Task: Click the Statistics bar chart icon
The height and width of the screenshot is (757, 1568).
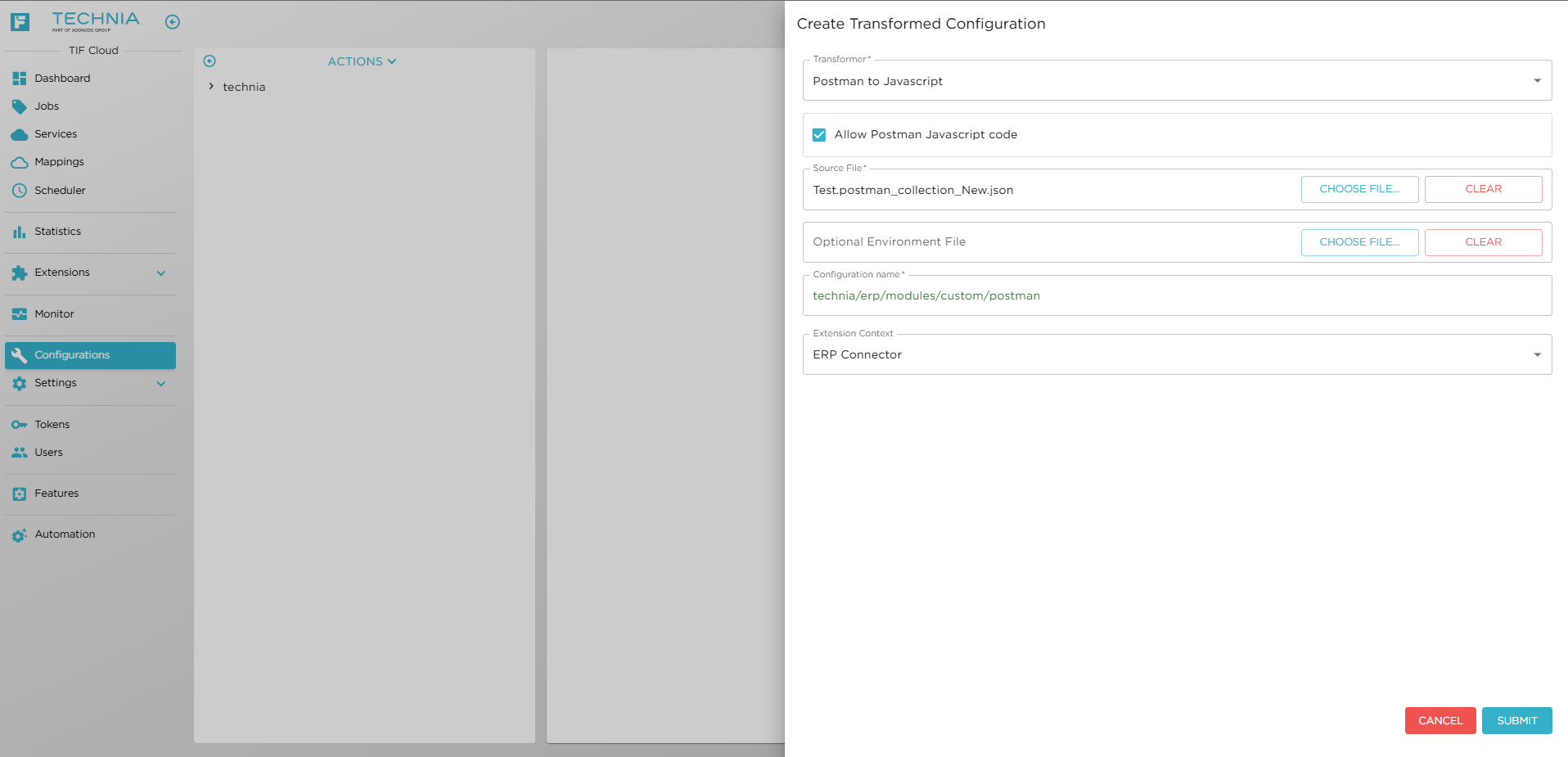Action: coord(20,232)
